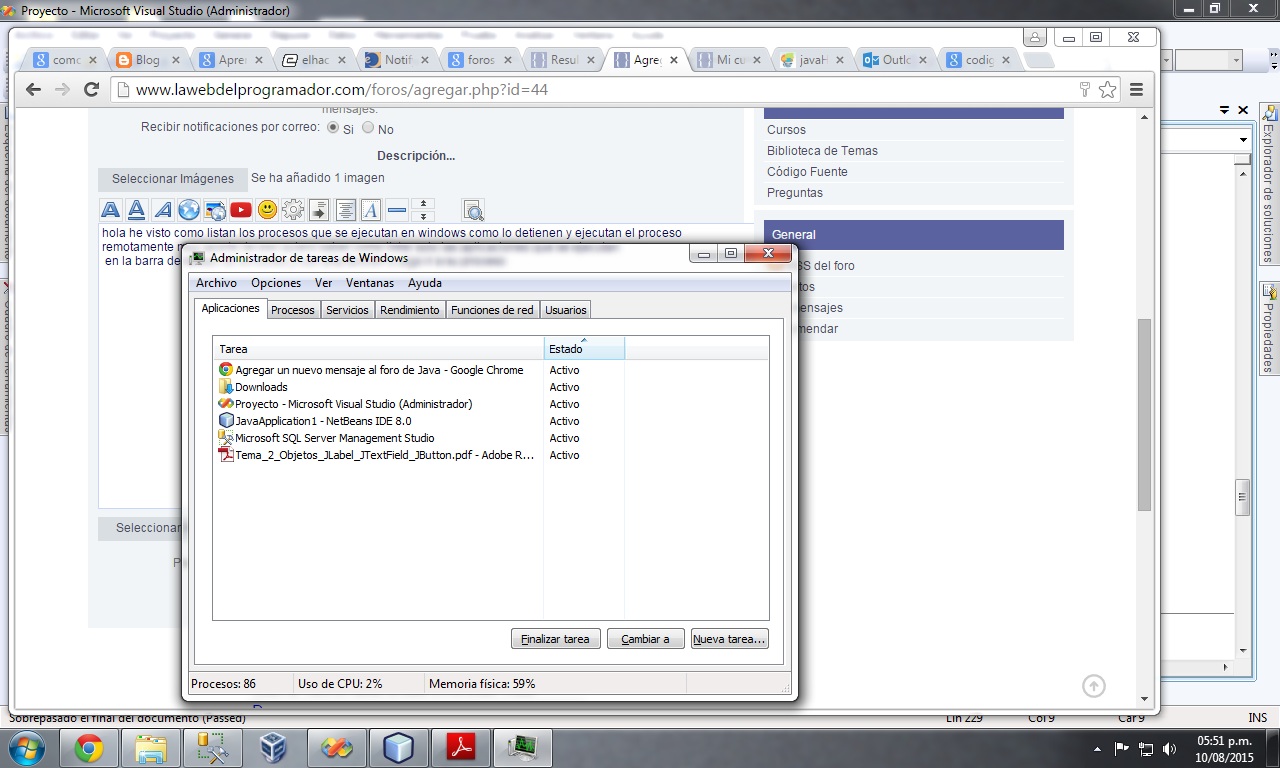
Task: Insert a link with the globe icon
Action: coord(189,210)
